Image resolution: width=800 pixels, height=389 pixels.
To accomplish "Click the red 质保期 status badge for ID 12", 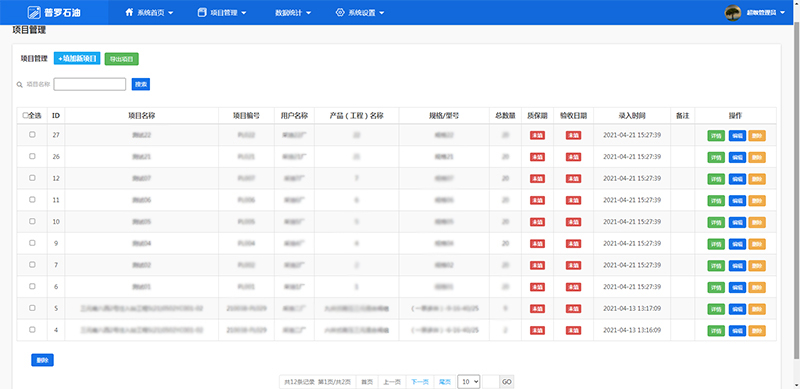I will pyautogui.click(x=537, y=179).
